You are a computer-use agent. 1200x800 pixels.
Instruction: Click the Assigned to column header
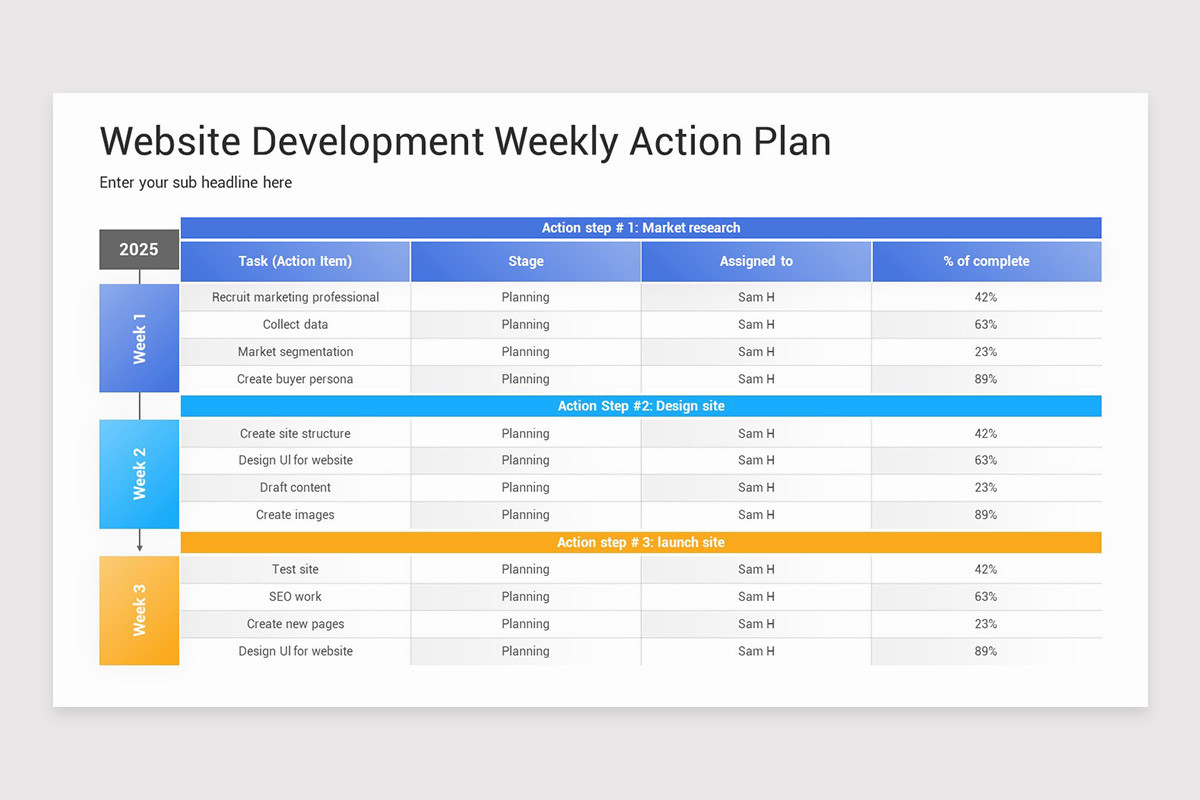click(x=756, y=260)
